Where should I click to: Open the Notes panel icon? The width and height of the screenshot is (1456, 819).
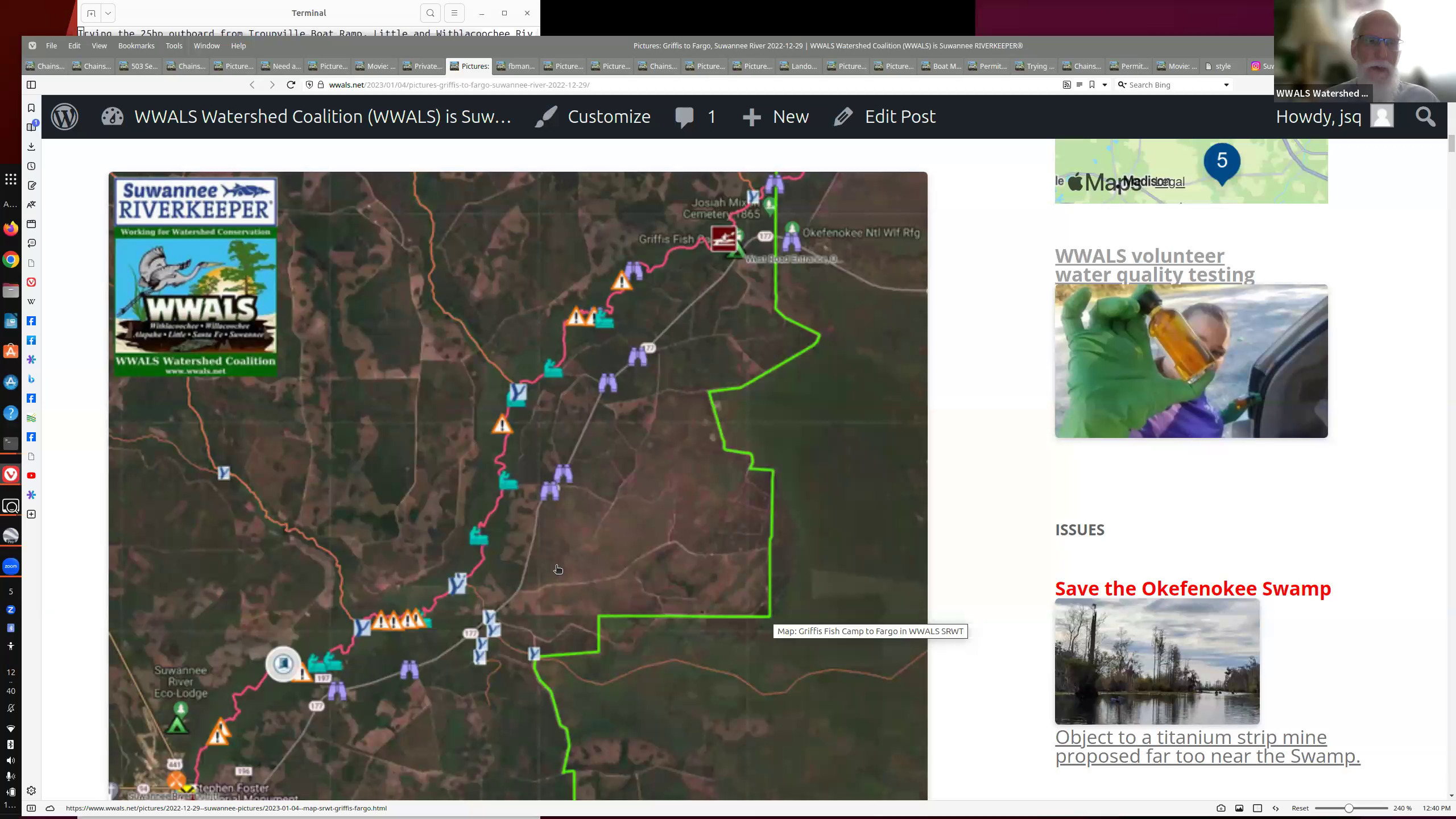(31, 185)
